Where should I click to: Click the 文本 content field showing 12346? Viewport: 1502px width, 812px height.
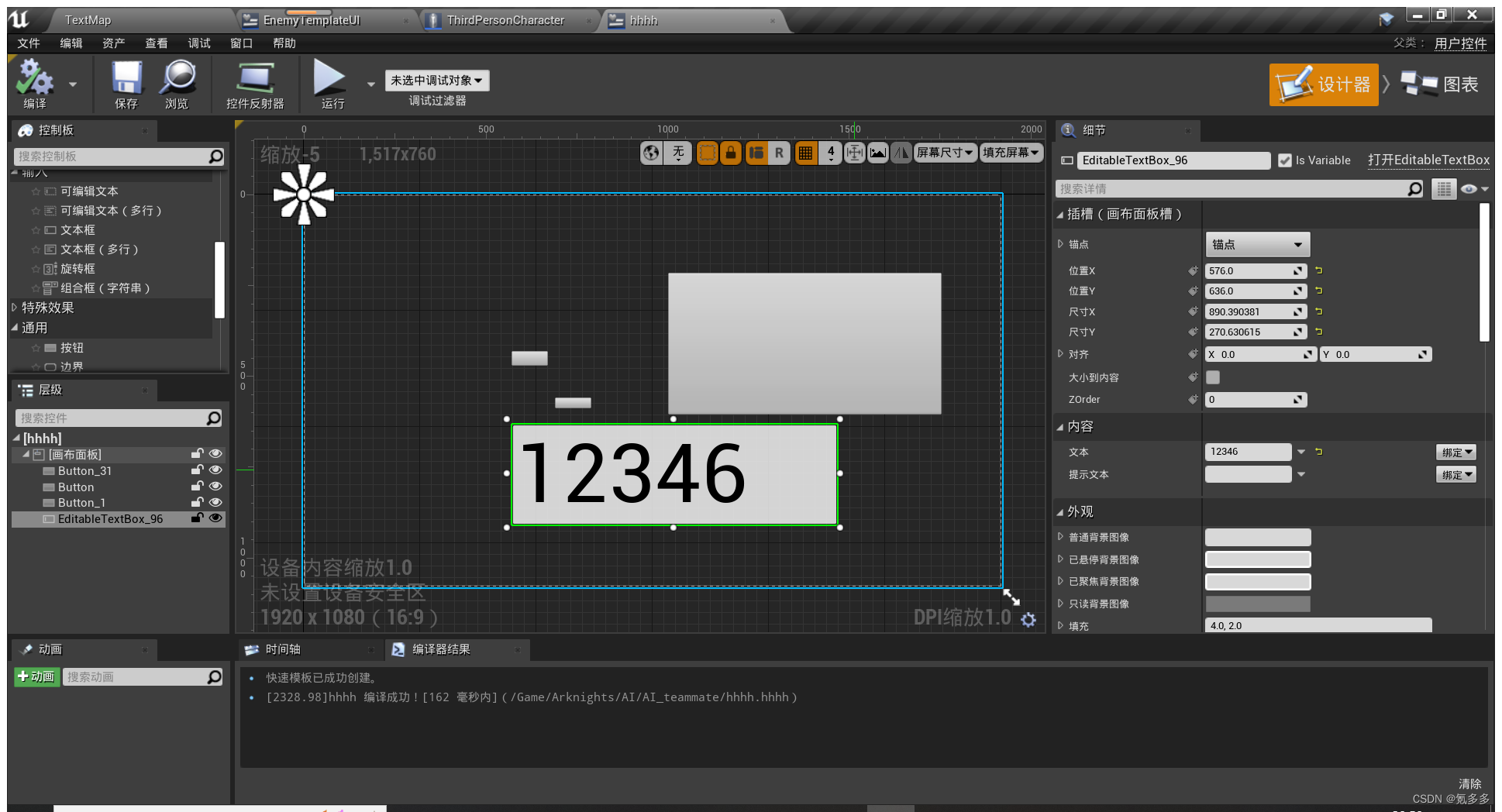tap(1248, 452)
